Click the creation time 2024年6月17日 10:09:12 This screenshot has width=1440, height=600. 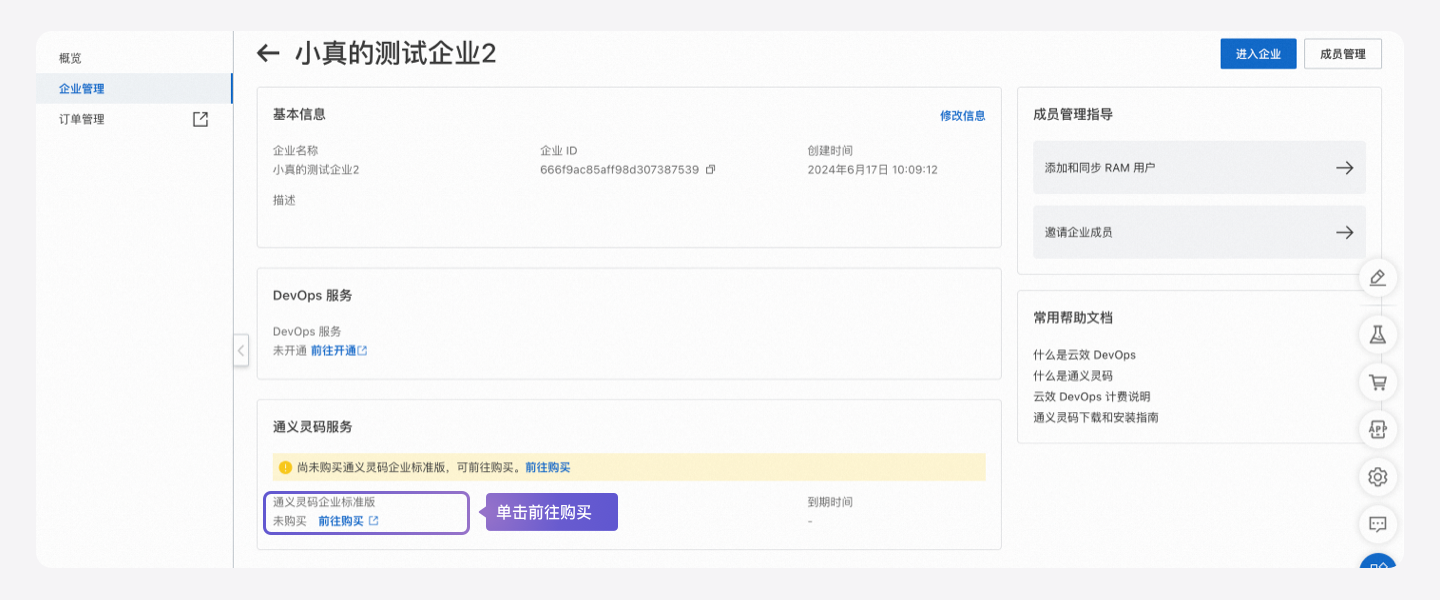[873, 170]
